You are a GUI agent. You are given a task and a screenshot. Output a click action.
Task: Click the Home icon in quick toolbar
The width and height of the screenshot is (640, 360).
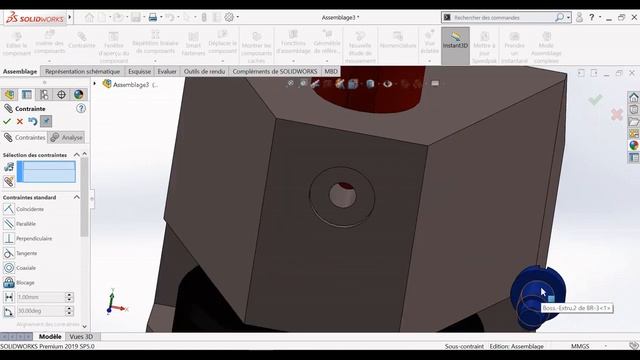[x=89, y=18]
